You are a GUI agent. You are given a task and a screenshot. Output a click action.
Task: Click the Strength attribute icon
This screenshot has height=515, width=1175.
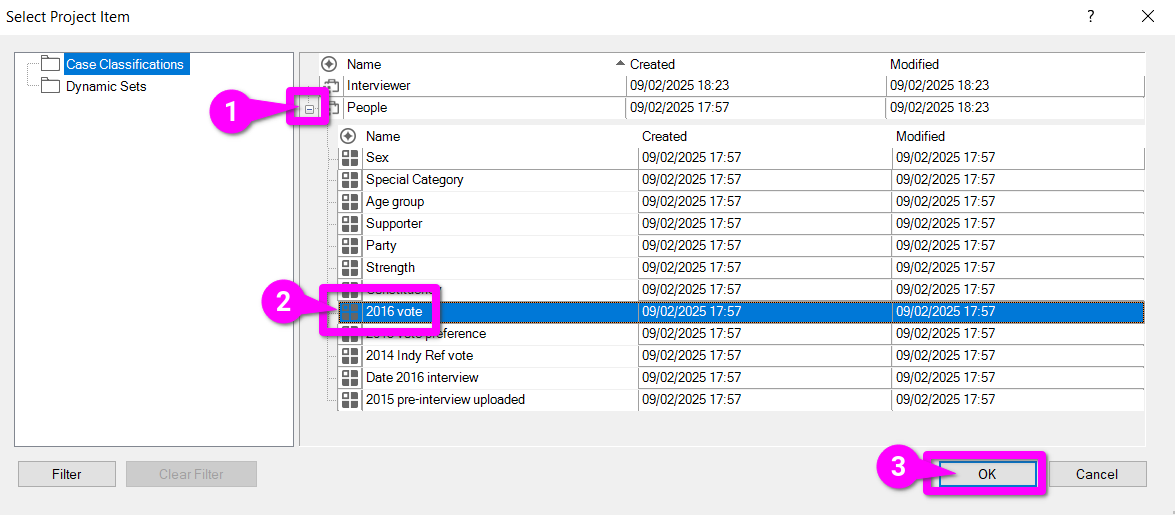pyautogui.click(x=350, y=268)
